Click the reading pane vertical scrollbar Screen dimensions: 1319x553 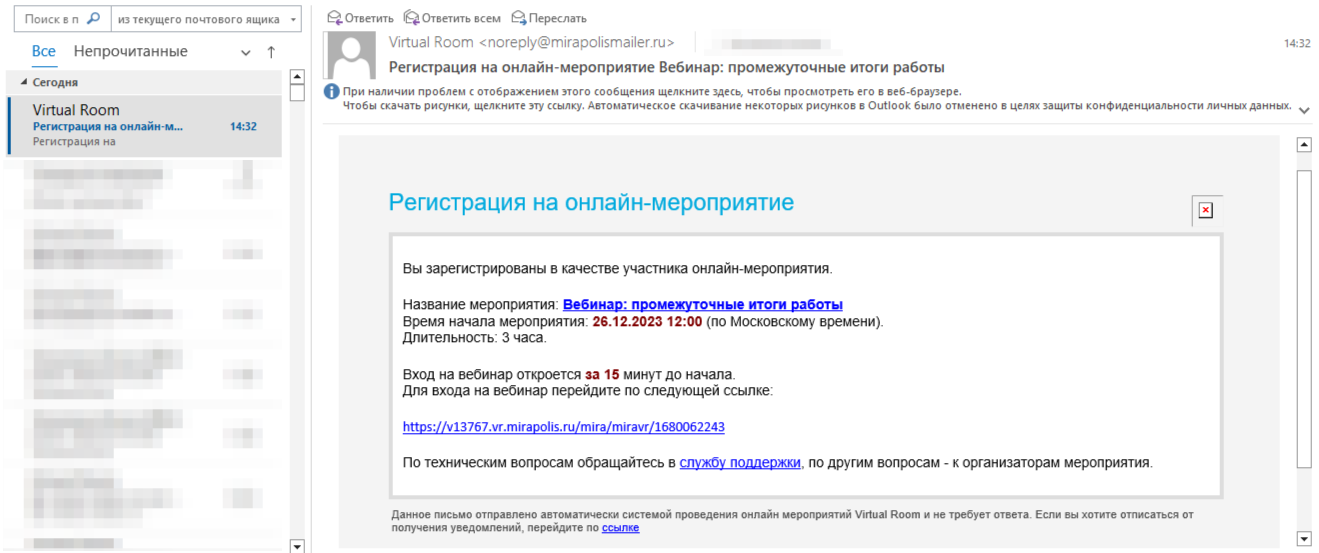tap(1303, 318)
